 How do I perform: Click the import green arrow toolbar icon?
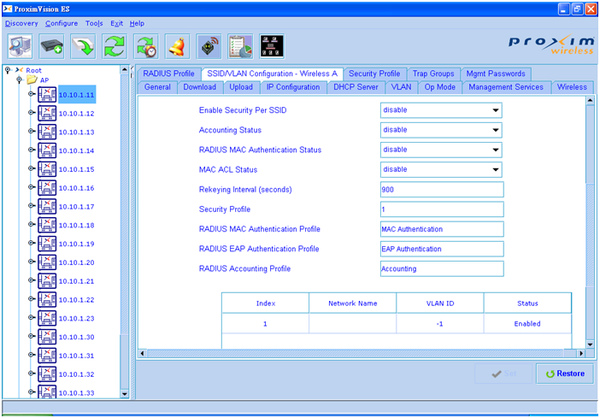83,46
